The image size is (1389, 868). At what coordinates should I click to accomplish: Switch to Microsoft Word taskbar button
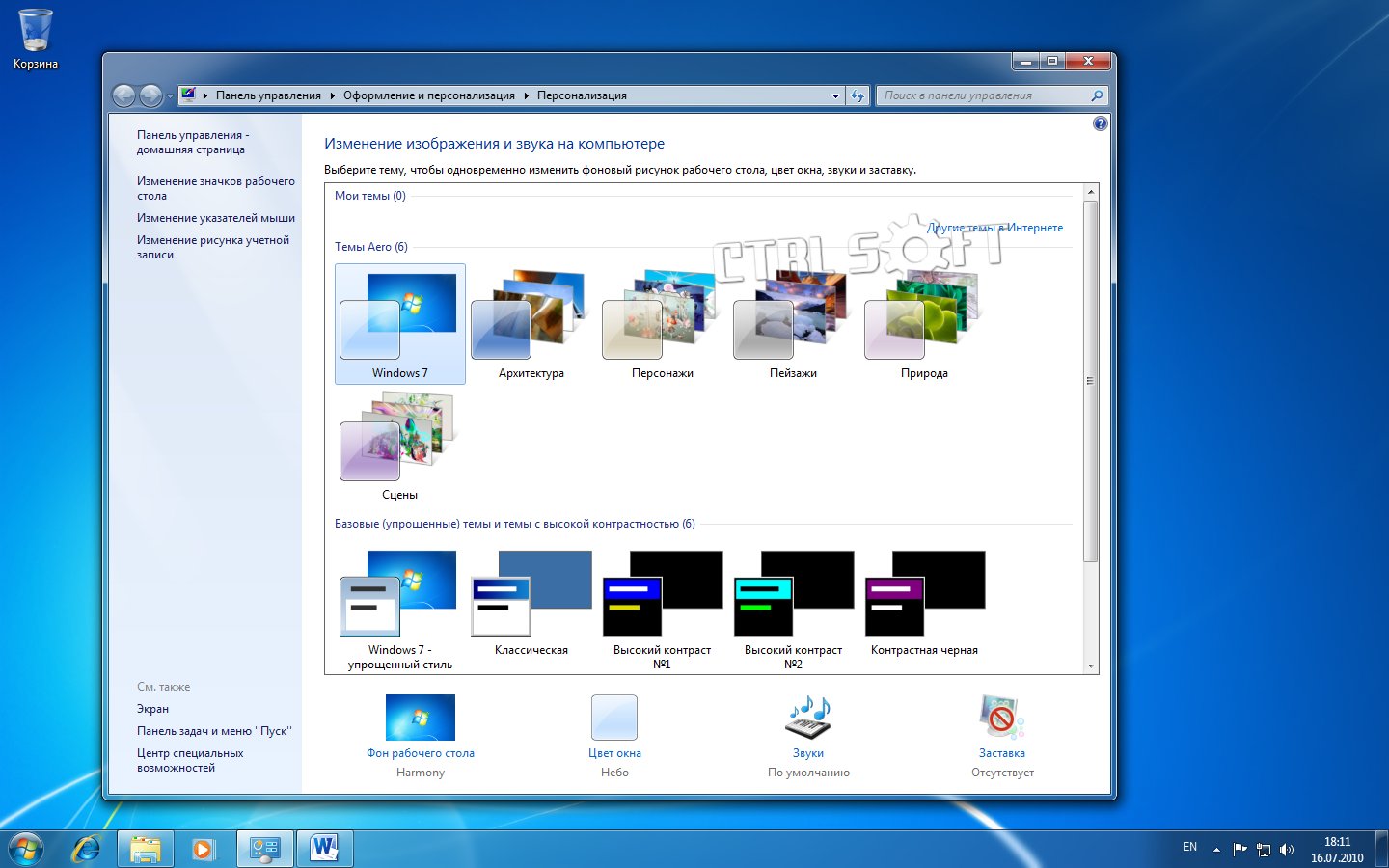[325, 849]
